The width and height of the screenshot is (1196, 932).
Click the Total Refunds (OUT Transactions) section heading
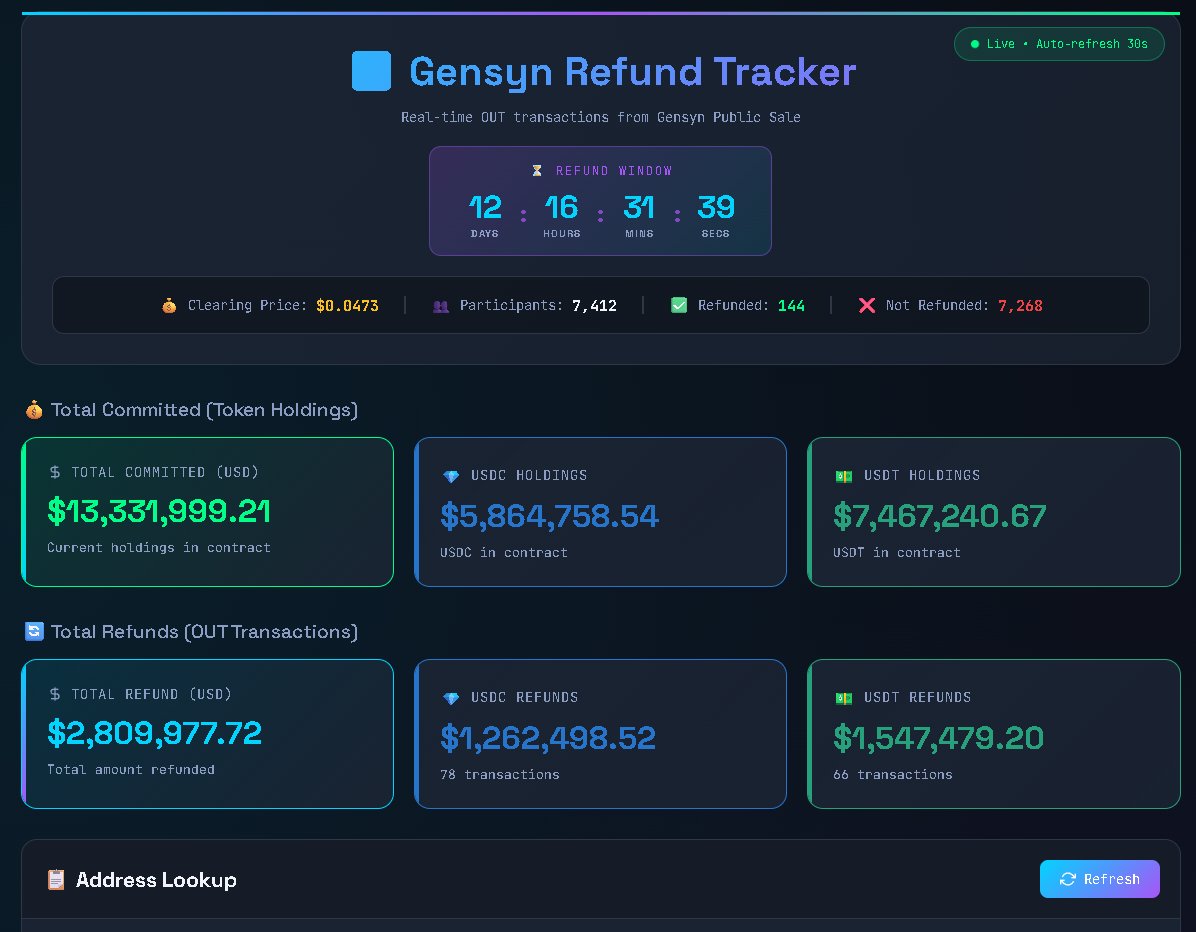coord(204,632)
